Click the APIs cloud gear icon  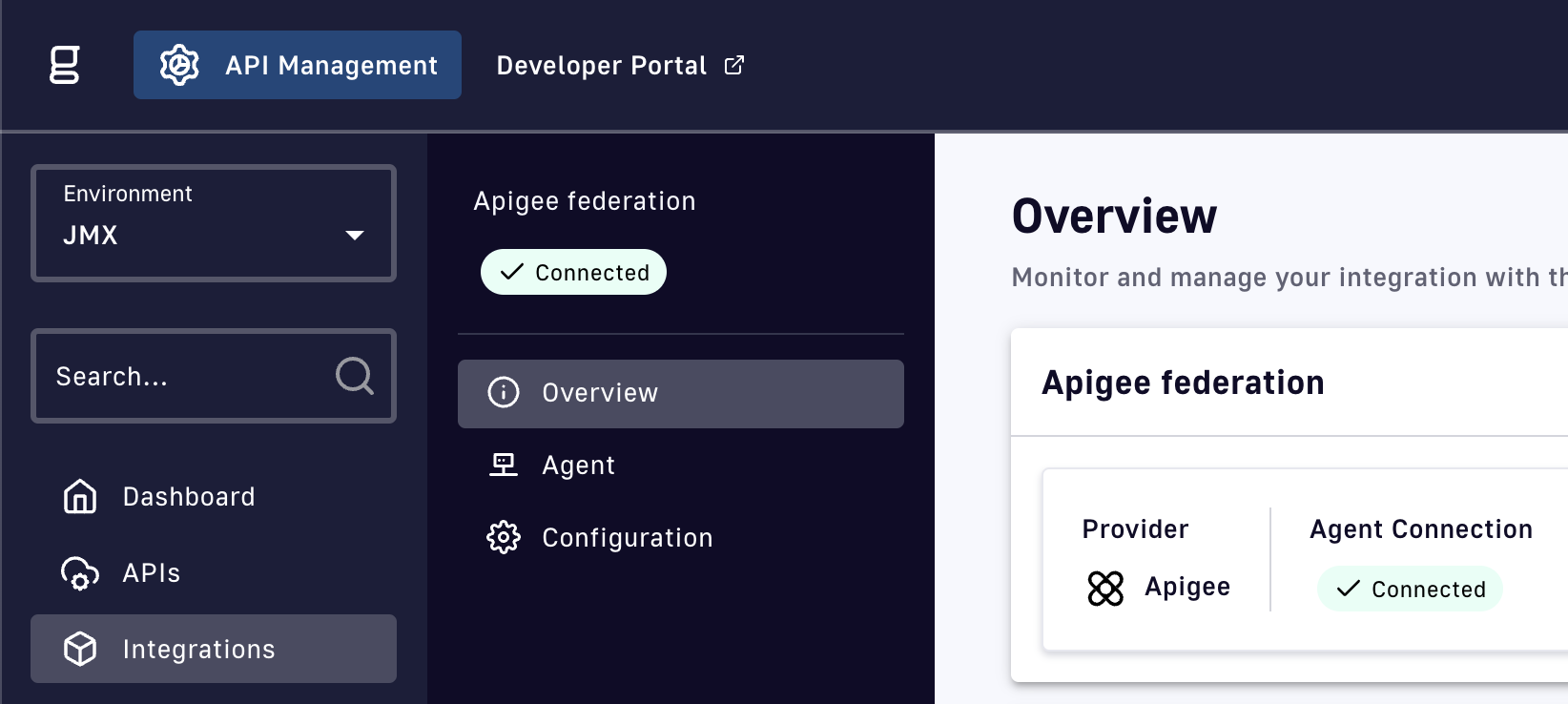(80, 573)
